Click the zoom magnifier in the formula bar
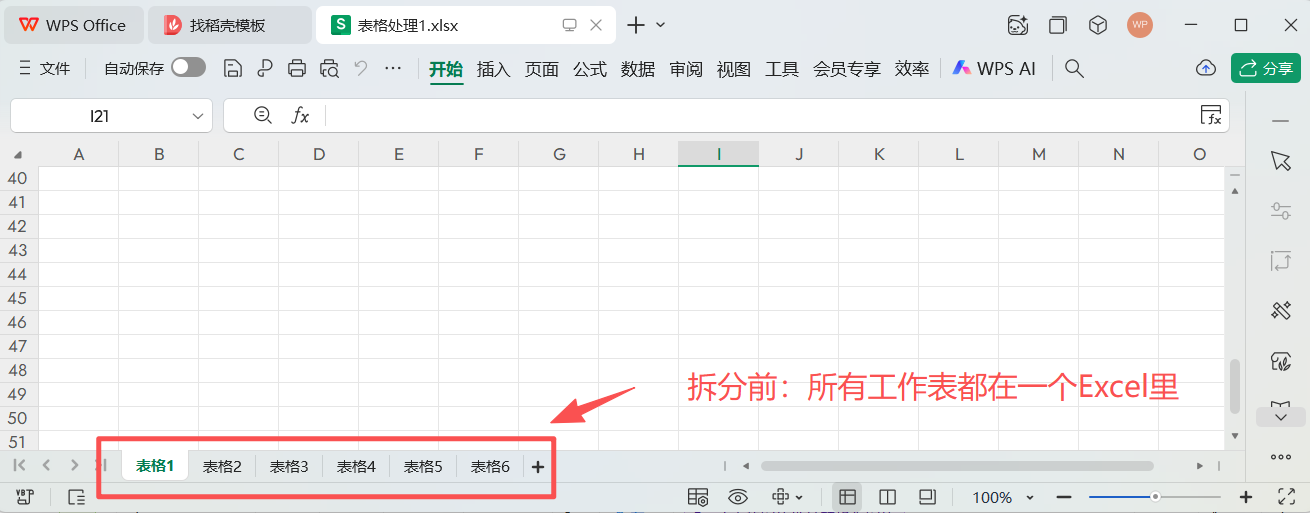The width and height of the screenshot is (1310, 513). point(263,115)
